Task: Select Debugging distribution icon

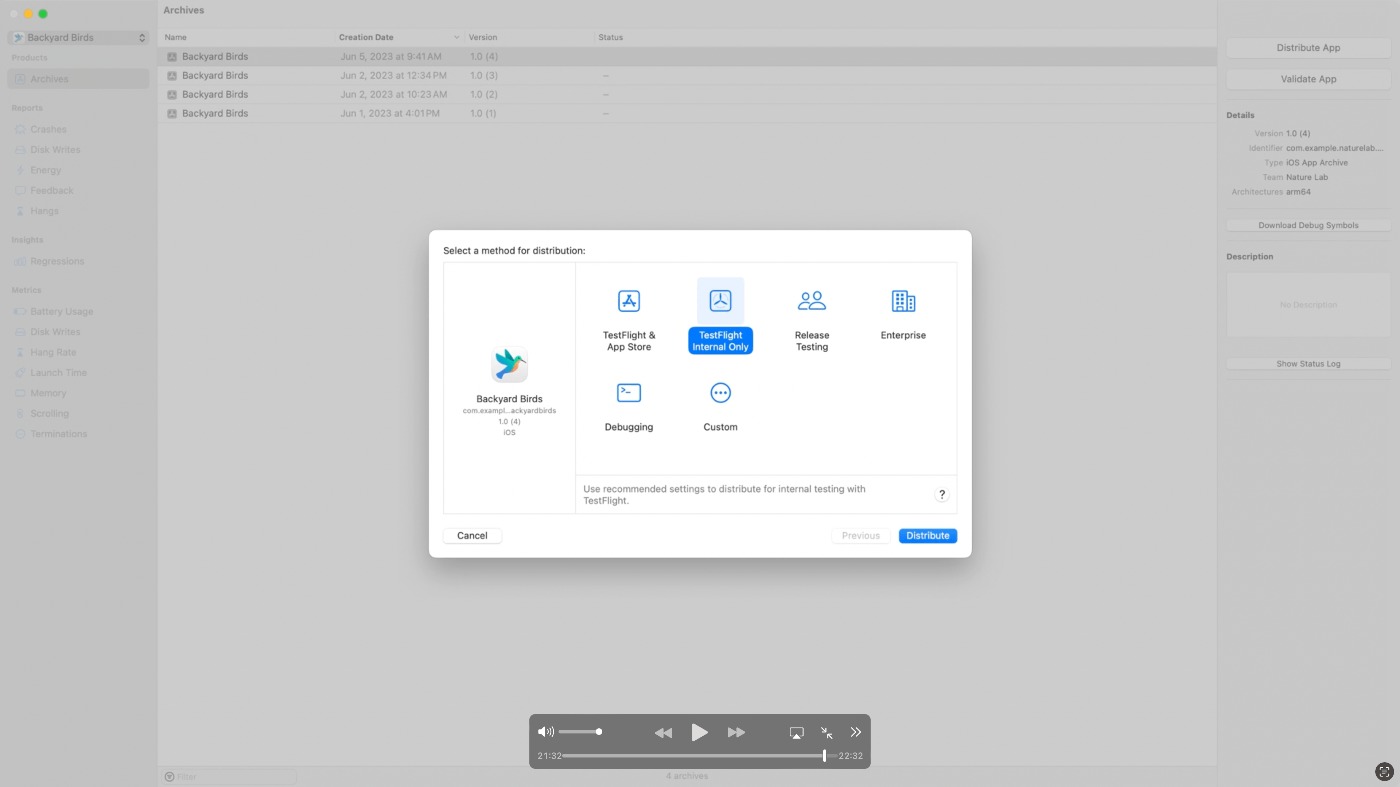Action: (629, 393)
